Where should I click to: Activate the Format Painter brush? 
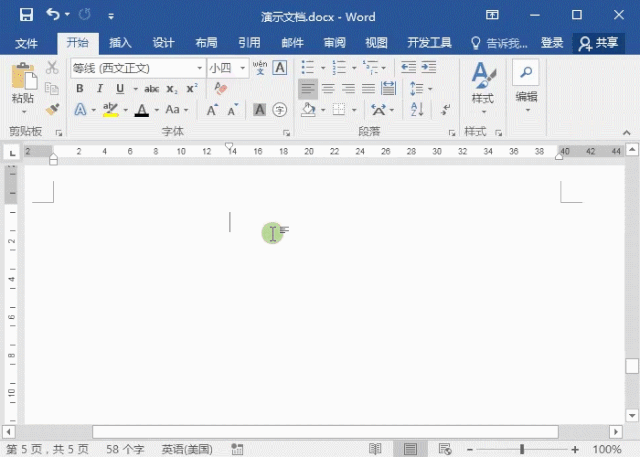52,109
